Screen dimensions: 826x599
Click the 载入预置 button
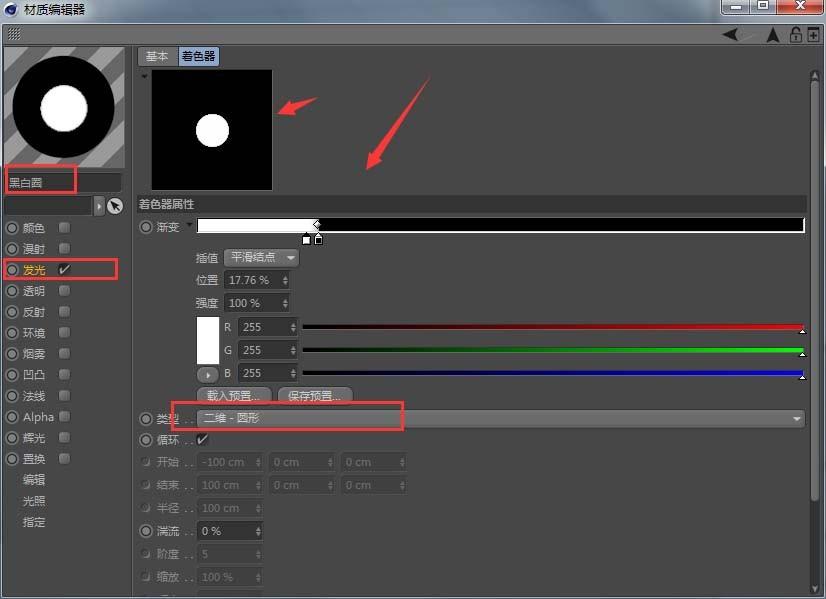233,394
